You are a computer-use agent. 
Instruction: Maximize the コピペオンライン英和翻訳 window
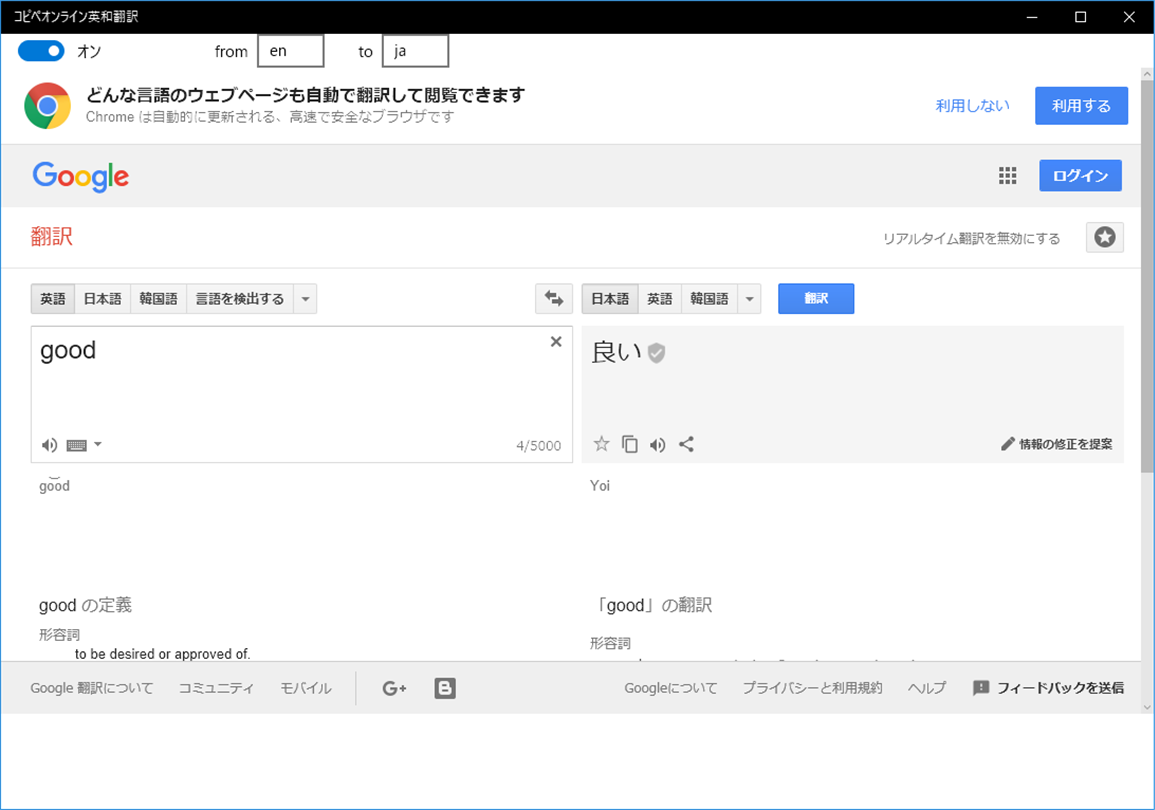[1081, 17]
